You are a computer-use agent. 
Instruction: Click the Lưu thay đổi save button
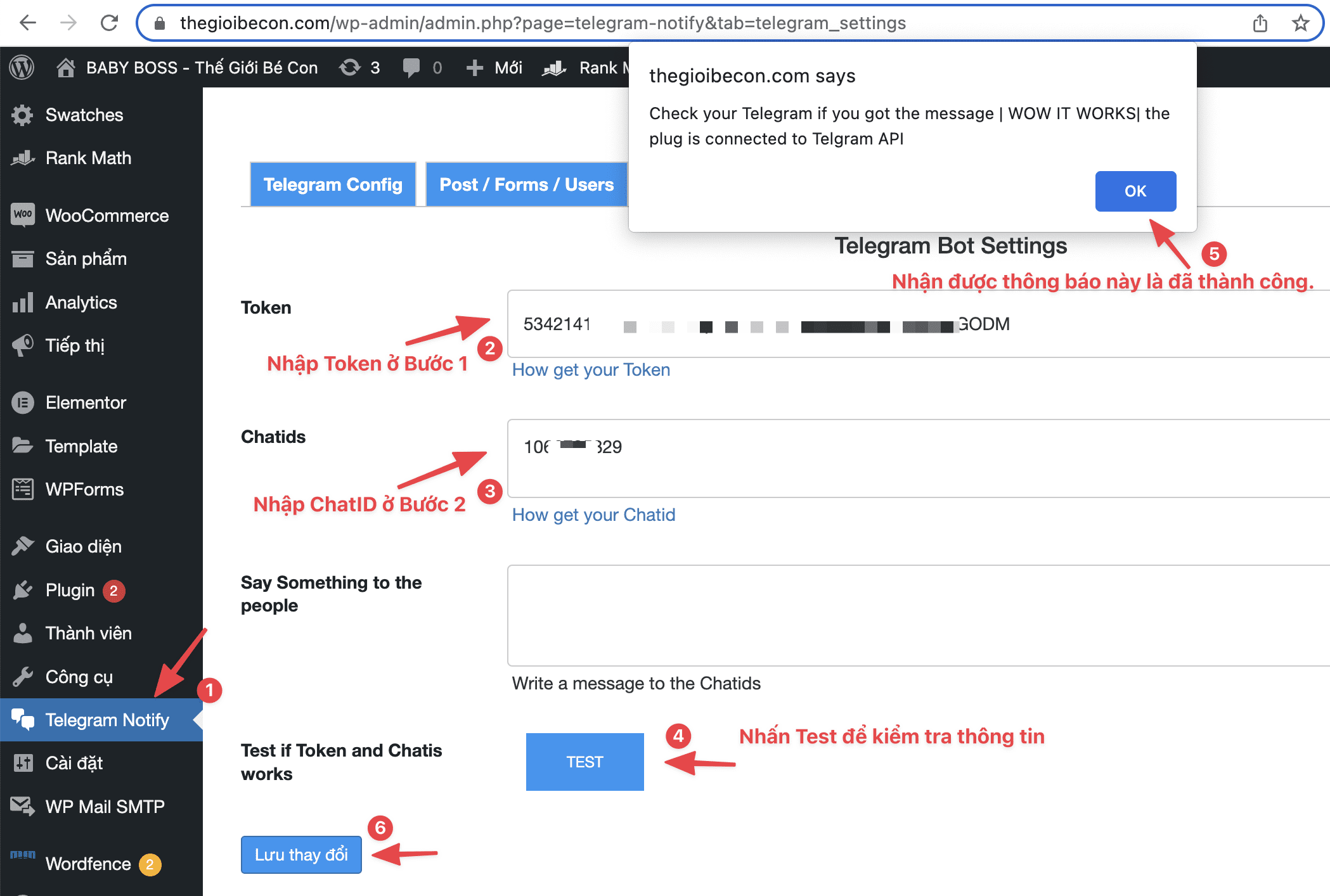click(x=301, y=855)
